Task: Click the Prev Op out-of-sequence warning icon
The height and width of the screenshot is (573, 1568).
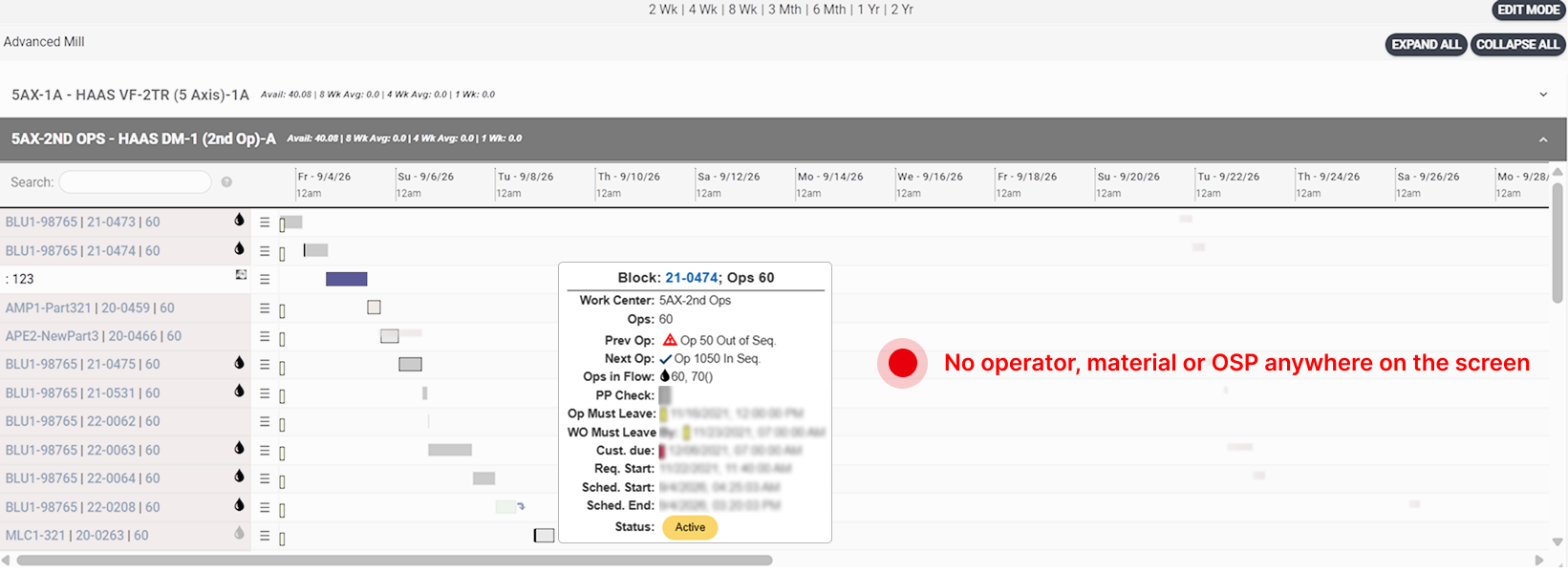Action: pos(670,340)
